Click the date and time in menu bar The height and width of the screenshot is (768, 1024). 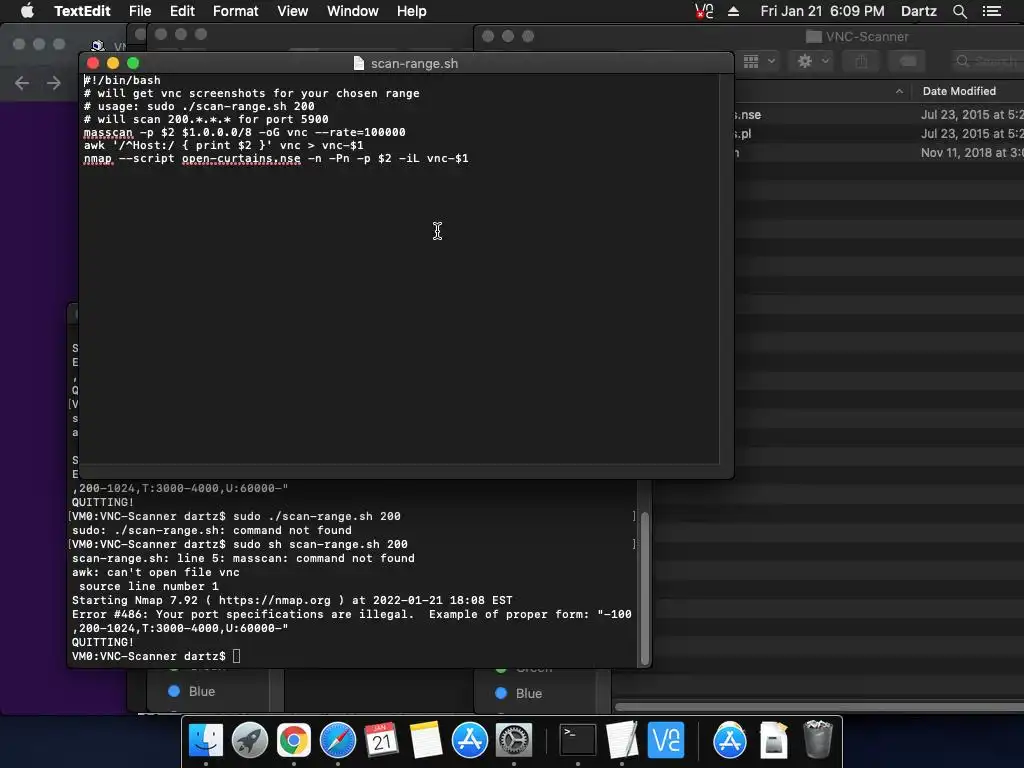pos(822,11)
